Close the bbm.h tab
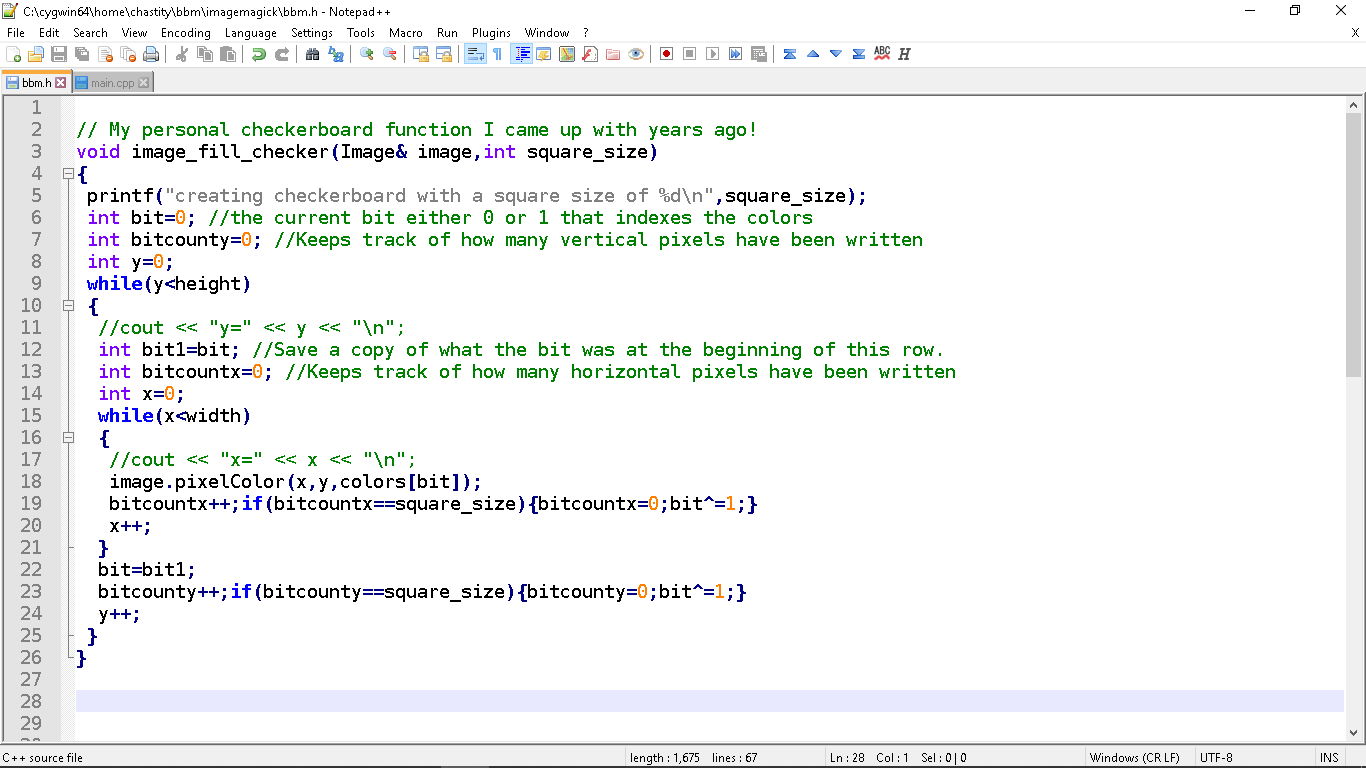Screen dimensions: 1366x768 coord(61,83)
